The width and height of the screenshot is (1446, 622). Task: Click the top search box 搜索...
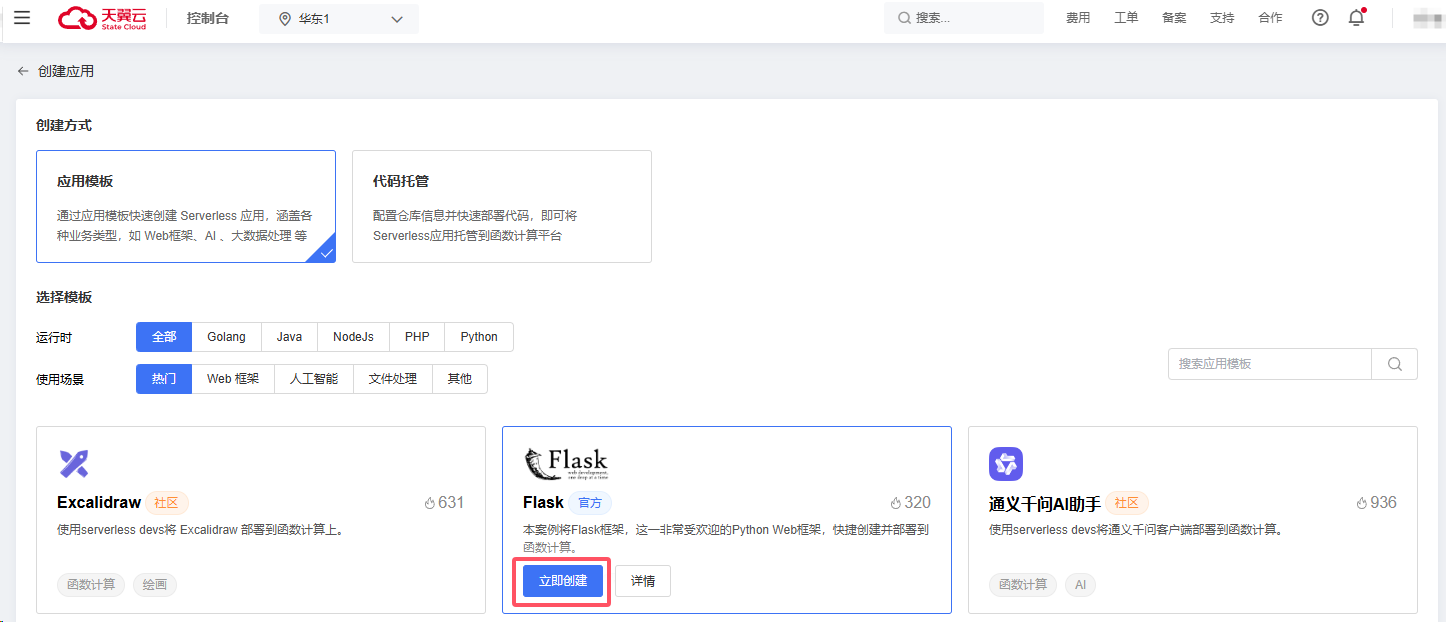coord(964,18)
